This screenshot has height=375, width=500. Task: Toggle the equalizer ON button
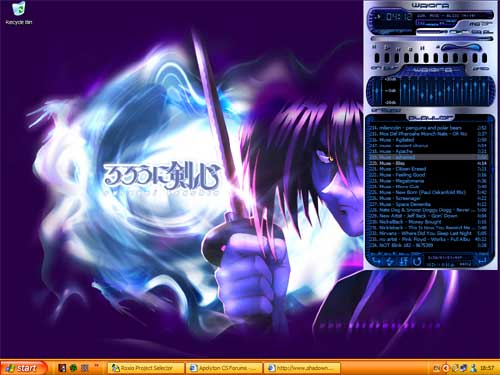point(376,68)
